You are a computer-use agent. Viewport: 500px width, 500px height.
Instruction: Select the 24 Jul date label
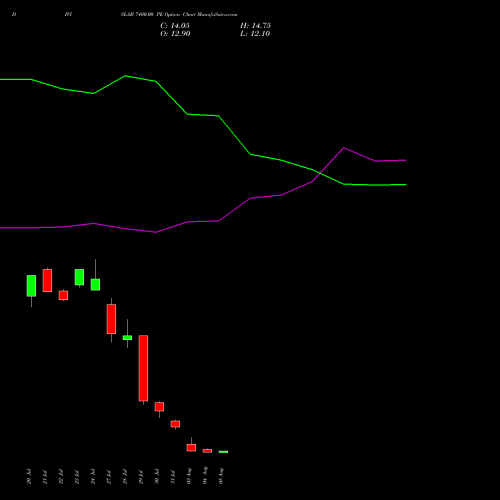93,476
